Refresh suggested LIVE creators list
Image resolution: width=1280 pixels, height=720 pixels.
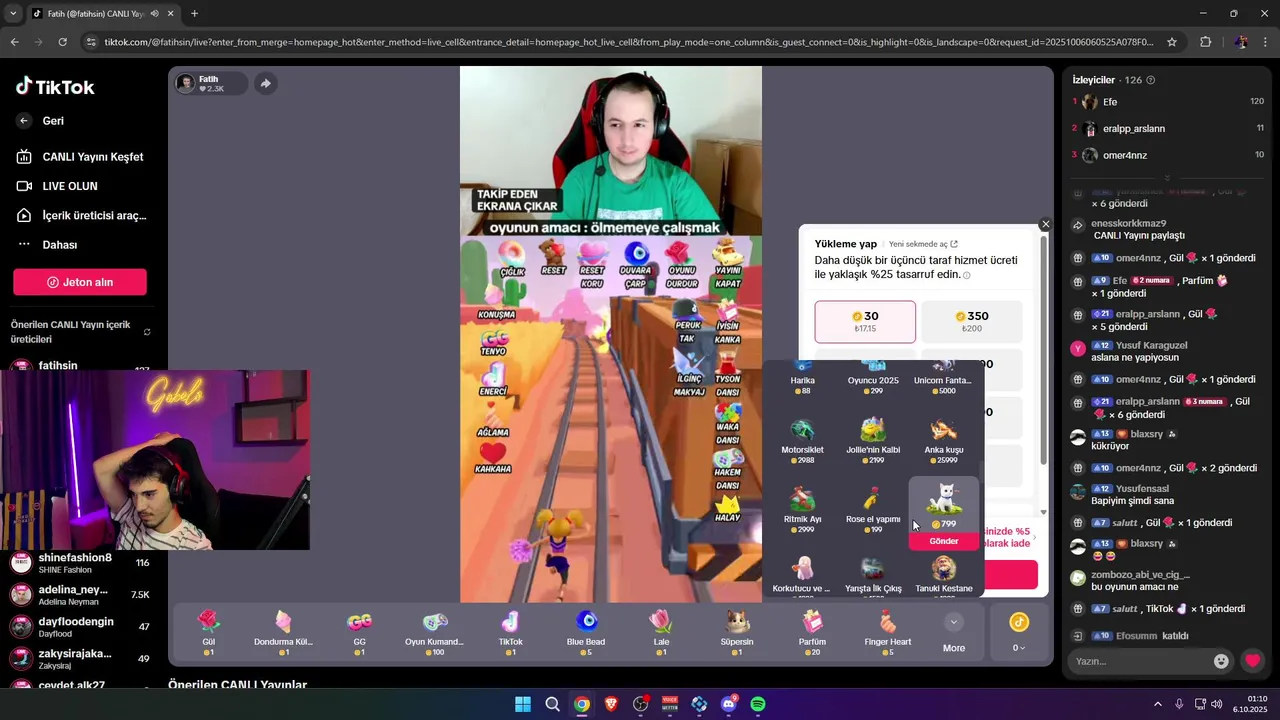point(147,332)
